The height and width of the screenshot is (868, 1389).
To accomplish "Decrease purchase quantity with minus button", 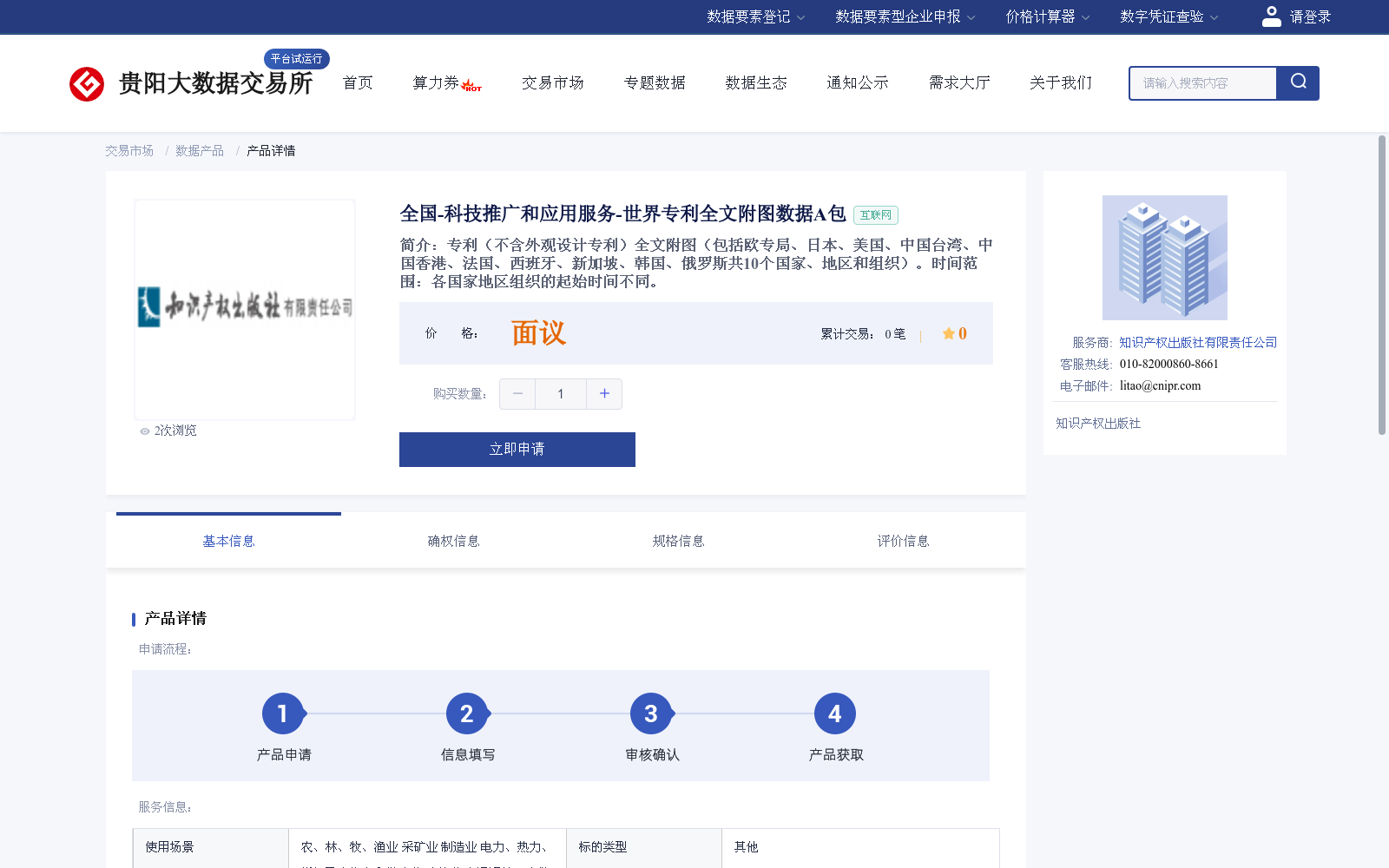I will (x=517, y=394).
